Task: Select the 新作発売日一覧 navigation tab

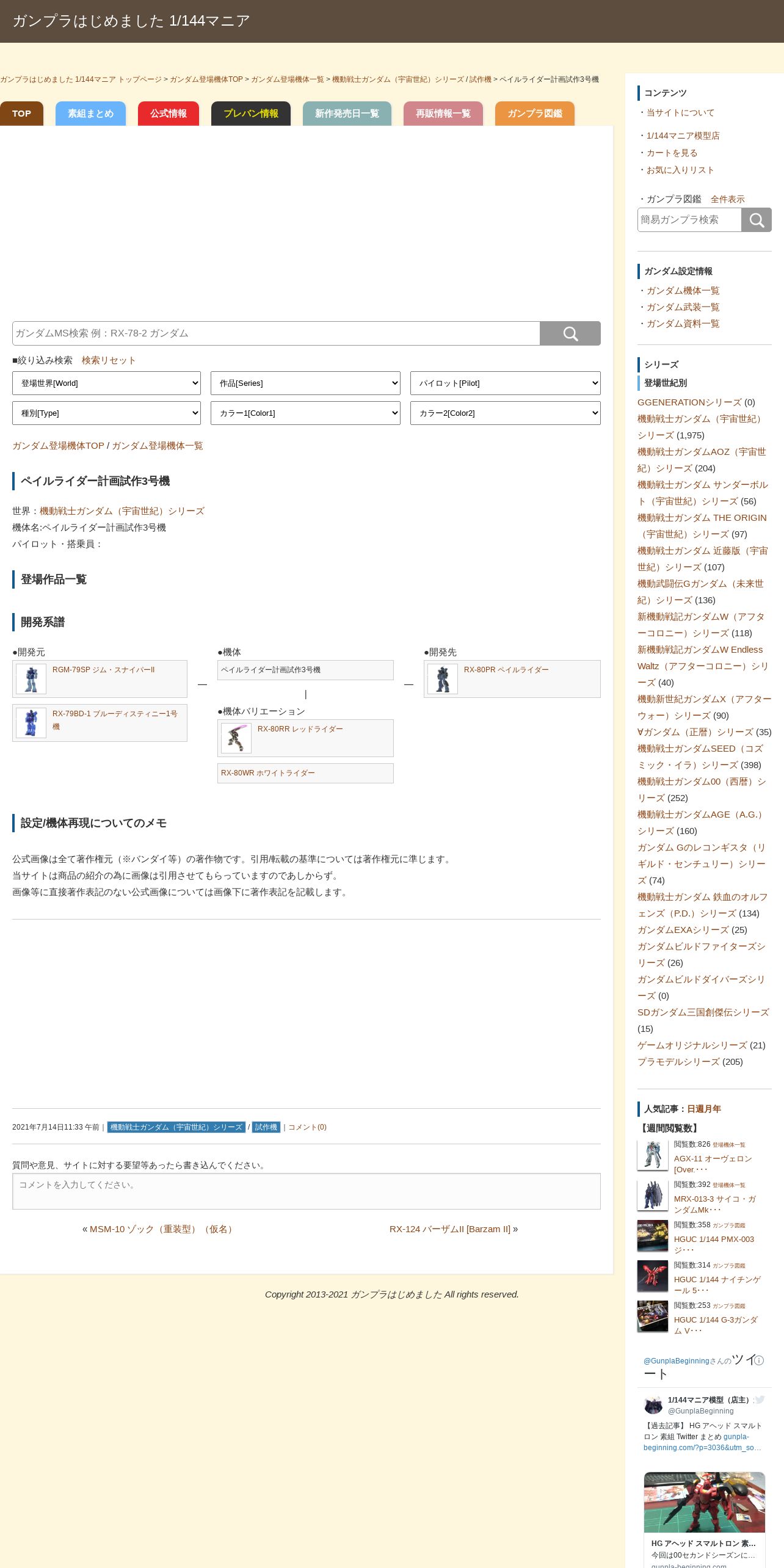Action: coord(347,114)
